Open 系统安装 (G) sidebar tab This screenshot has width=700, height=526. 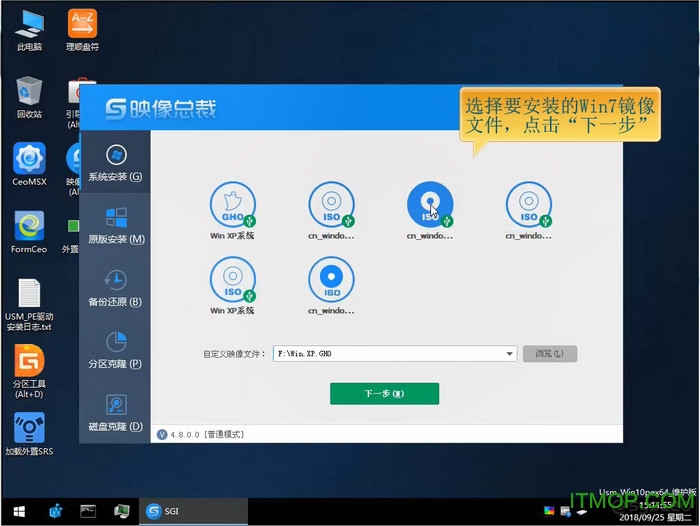(115, 164)
